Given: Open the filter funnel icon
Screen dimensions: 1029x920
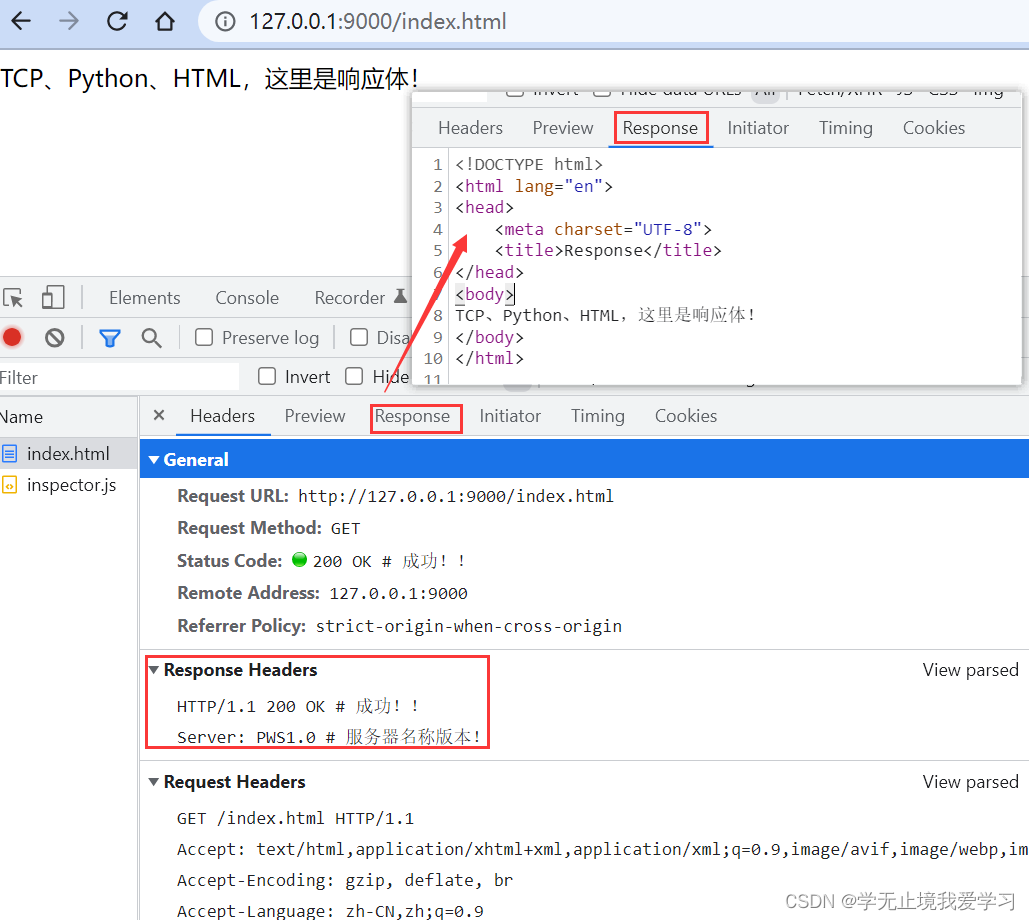Looking at the screenshot, I should coord(110,338).
